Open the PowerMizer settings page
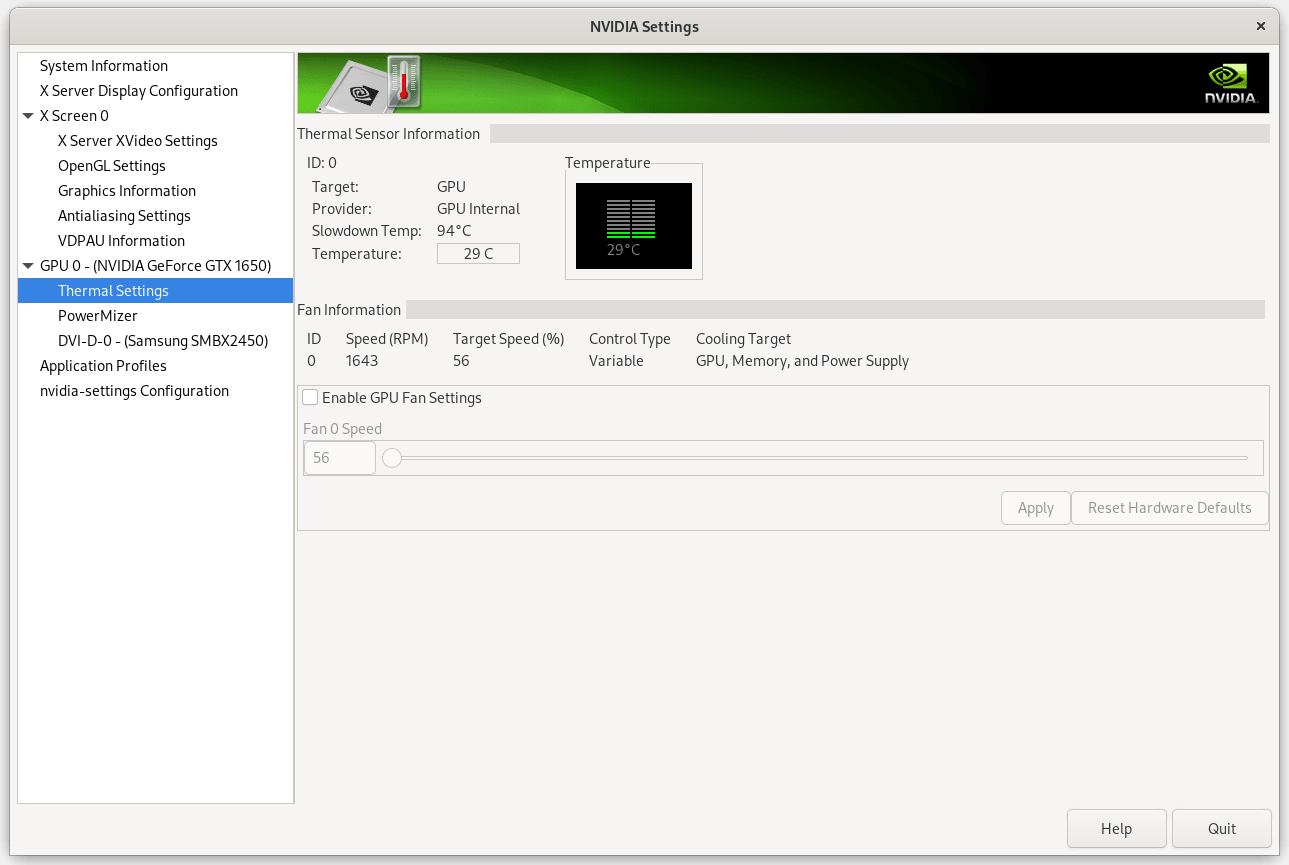1289x865 pixels. pyautogui.click(x=97, y=315)
